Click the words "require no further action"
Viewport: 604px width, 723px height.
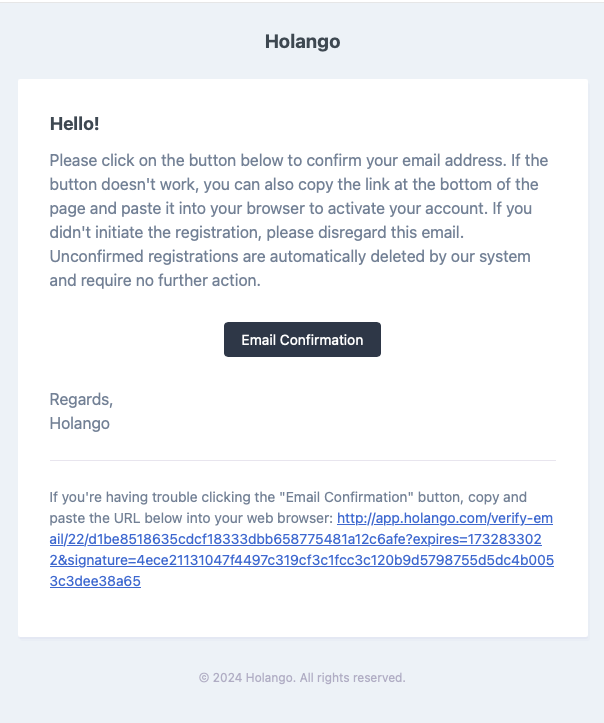point(170,280)
